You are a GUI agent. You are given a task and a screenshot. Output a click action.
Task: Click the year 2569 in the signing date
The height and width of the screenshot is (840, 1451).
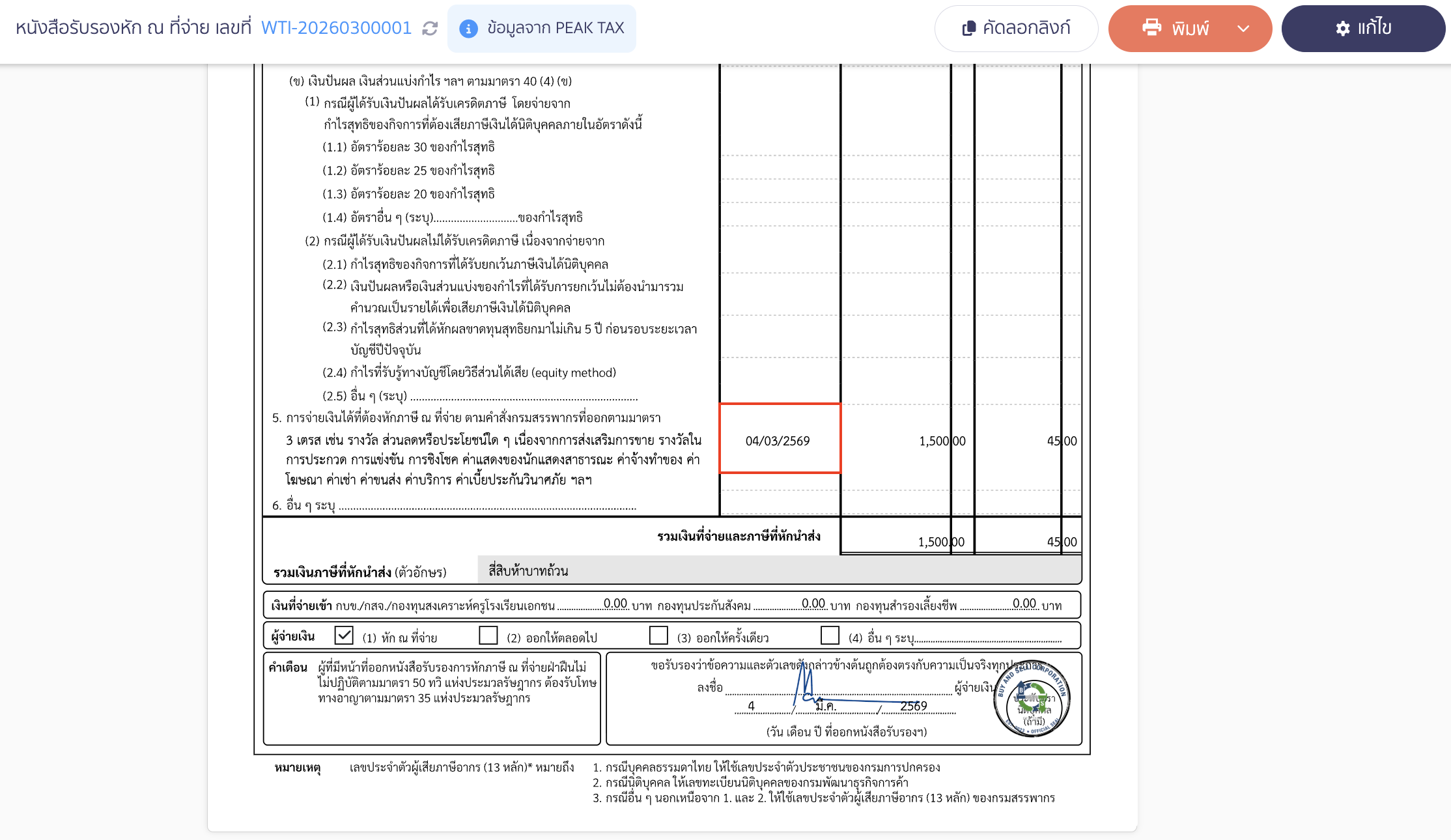[x=914, y=706]
